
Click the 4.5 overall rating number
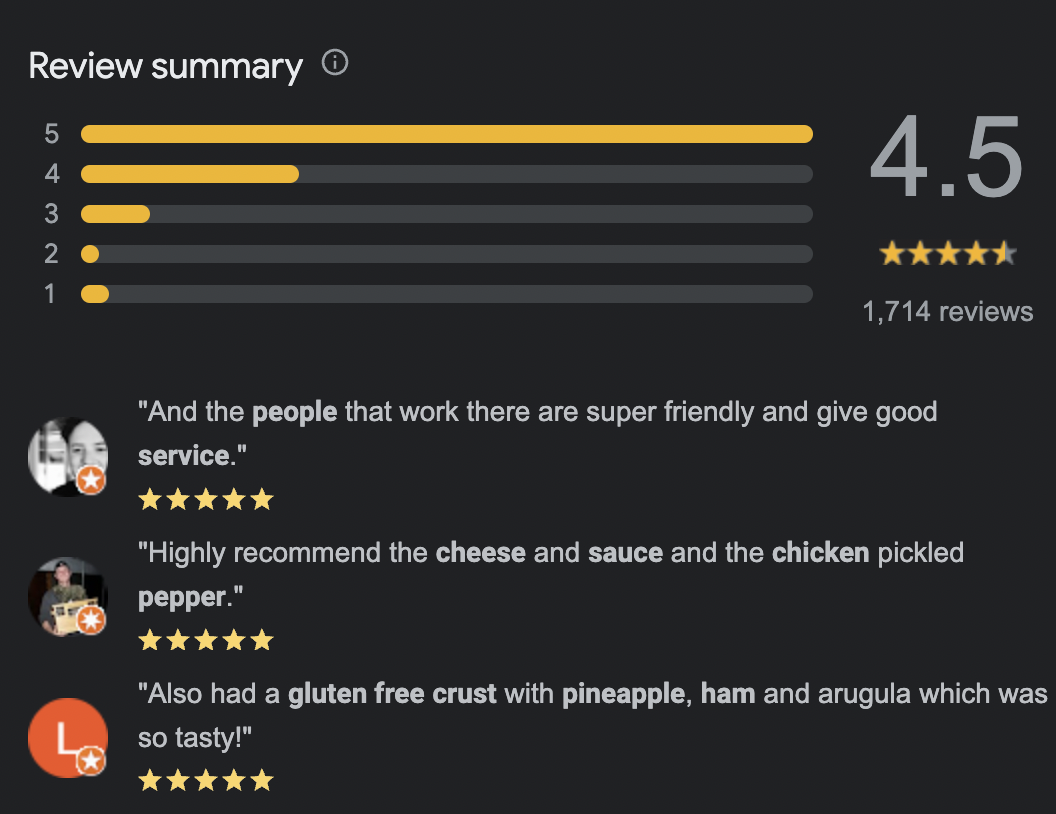[948, 157]
